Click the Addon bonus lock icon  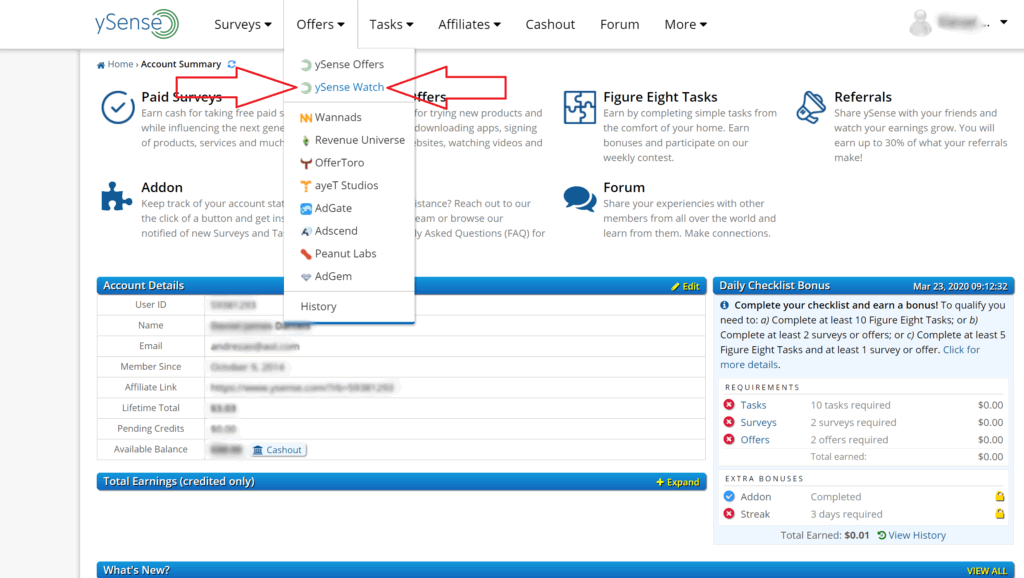click(999, 496)
